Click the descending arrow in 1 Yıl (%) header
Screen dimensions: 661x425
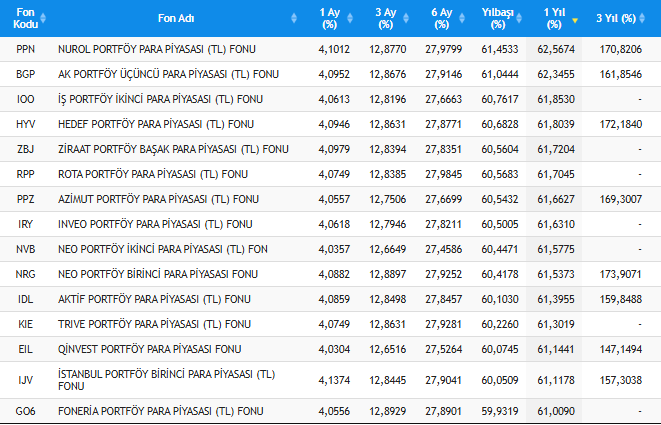click(x=576, y=19)
